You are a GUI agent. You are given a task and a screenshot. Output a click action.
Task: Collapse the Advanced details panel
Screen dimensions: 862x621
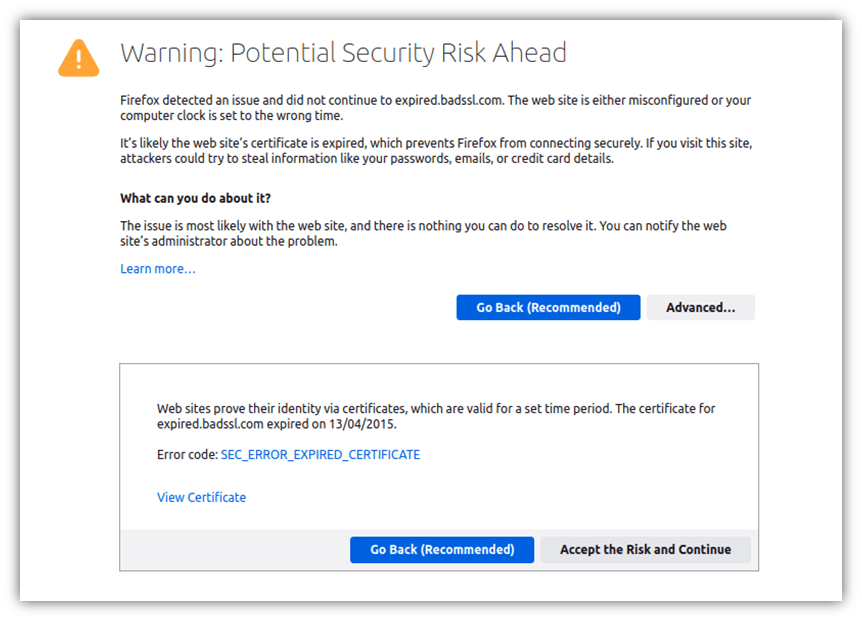tap(700, 307)
